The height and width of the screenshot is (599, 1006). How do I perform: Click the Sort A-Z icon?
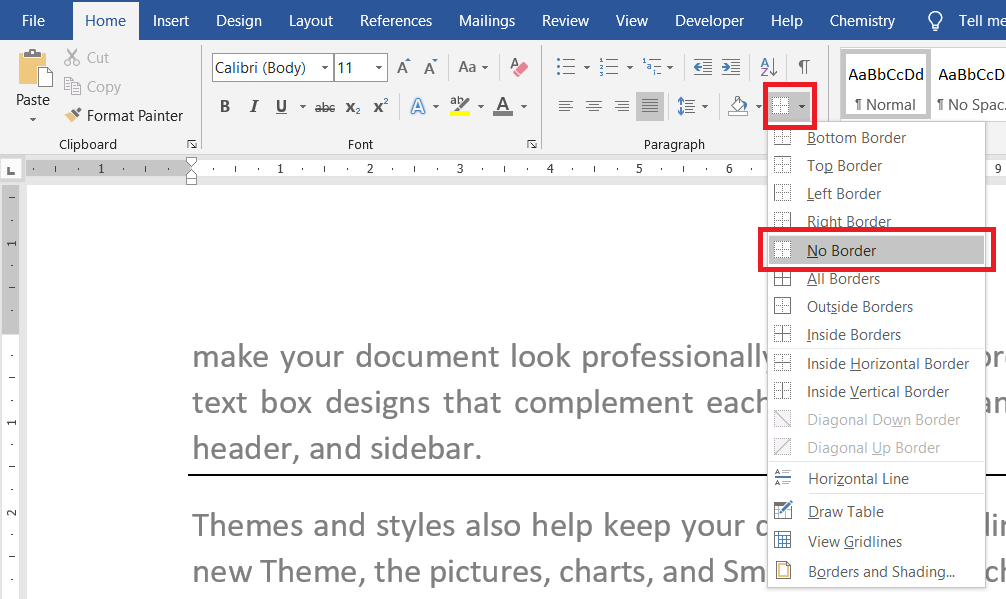[x=768, y=68]
